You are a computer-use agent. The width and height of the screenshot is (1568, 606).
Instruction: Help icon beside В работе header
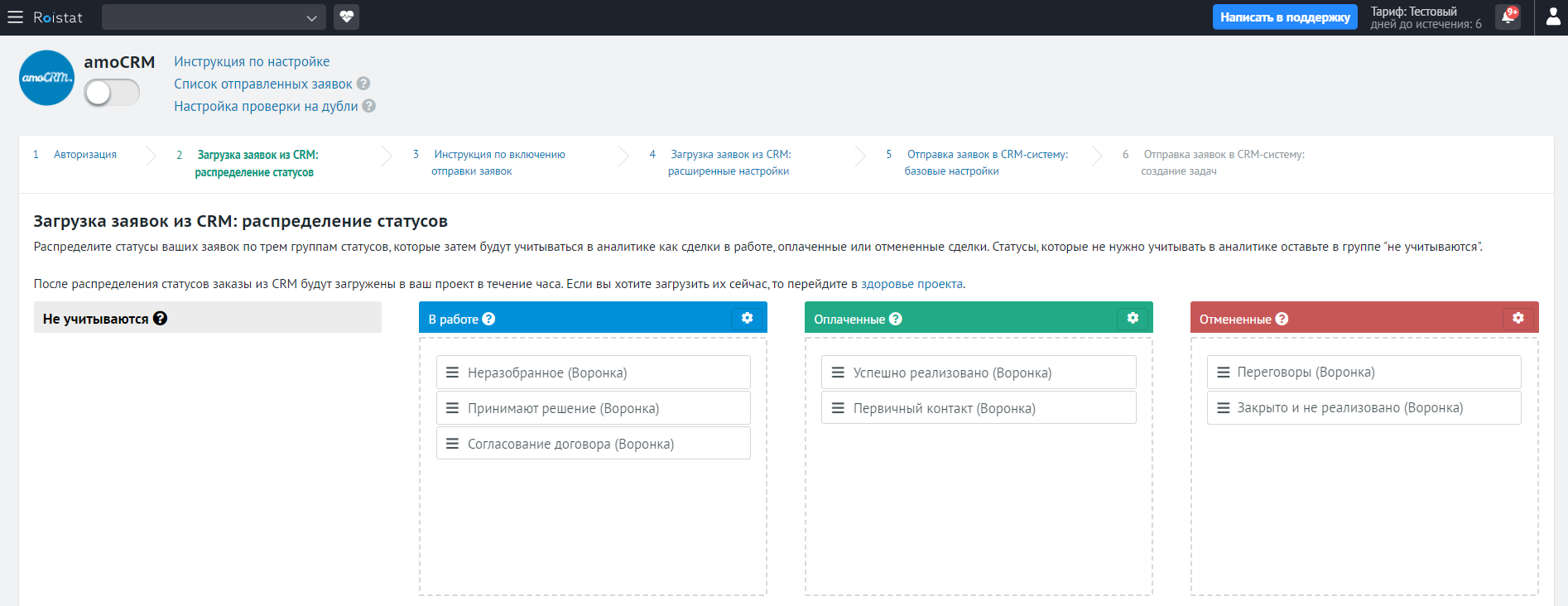point(488,319)
